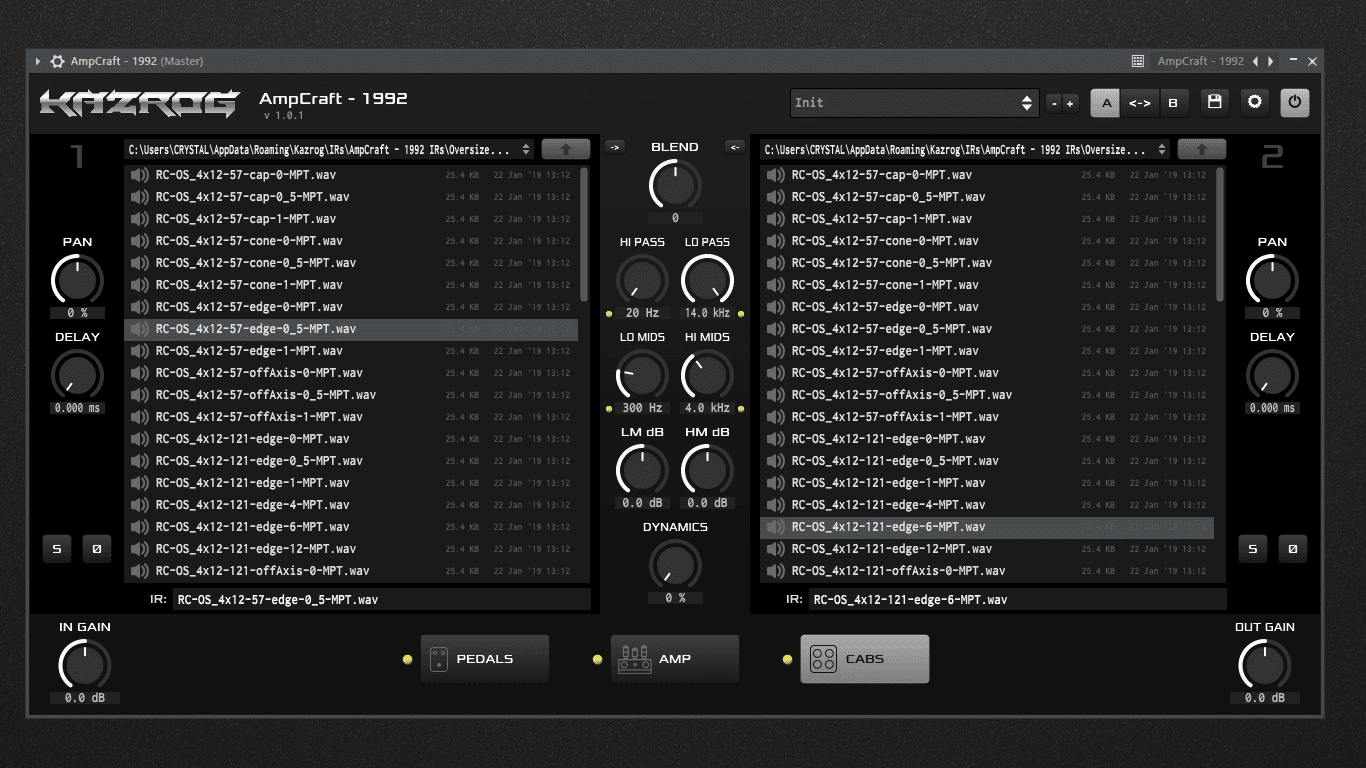The image size is (1366, 768).
Task: Toggle the lo pass LED beside 14.0 kHz
Action: click(741, 313)
